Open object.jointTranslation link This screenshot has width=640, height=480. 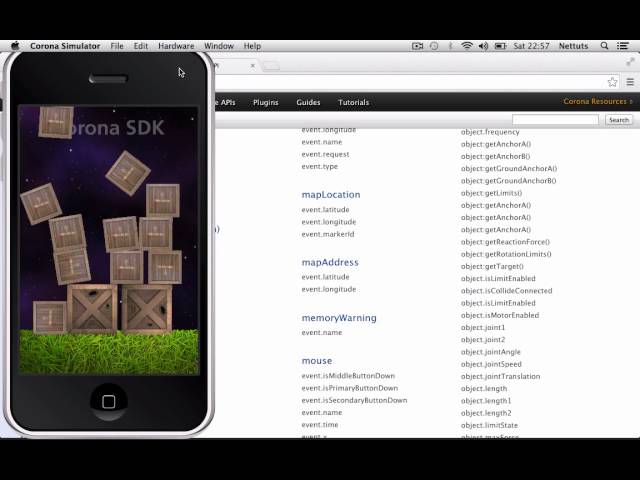tap(500, 376)
